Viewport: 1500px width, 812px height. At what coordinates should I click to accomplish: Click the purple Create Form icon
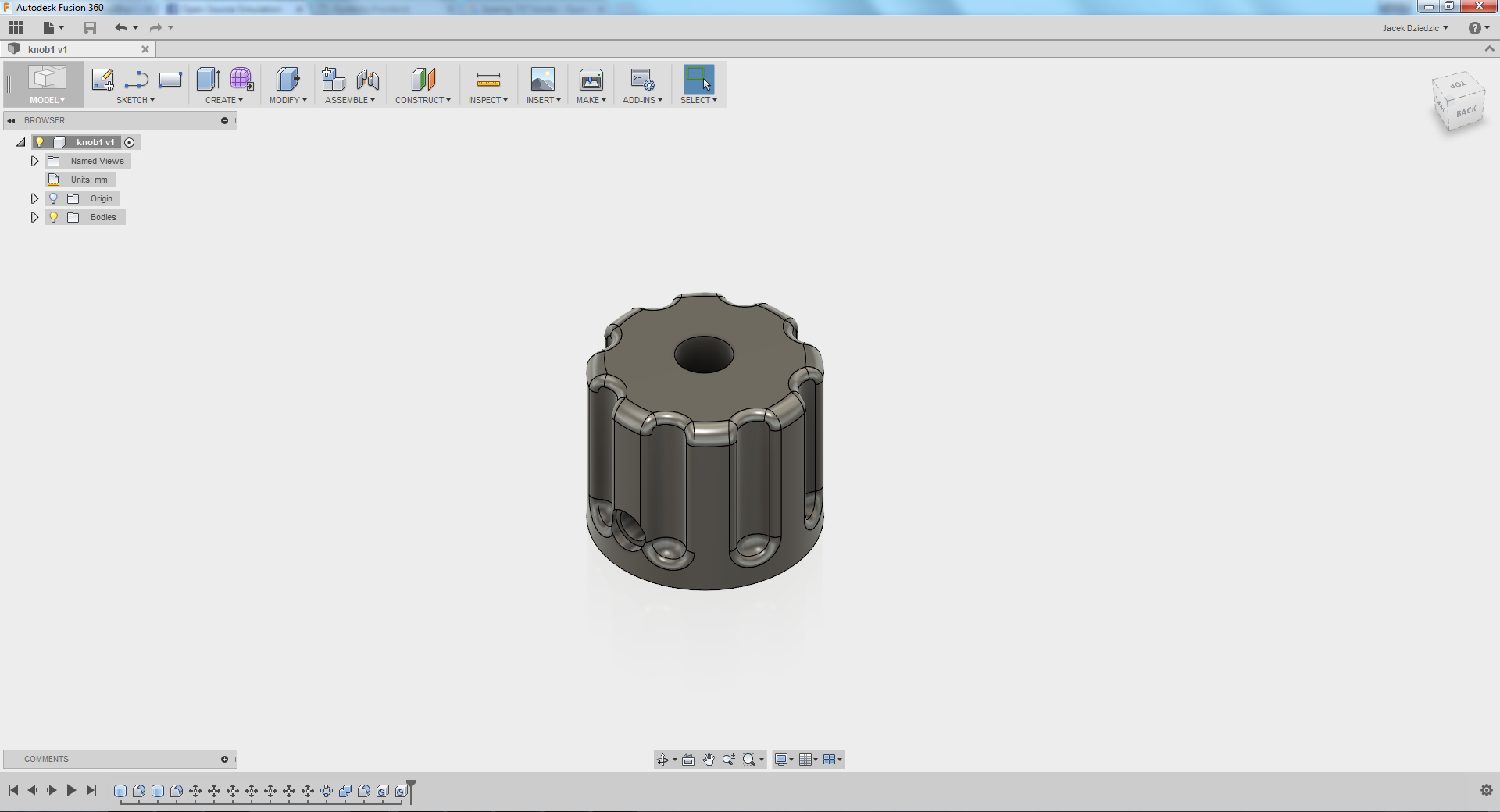(x=241, y=79)
